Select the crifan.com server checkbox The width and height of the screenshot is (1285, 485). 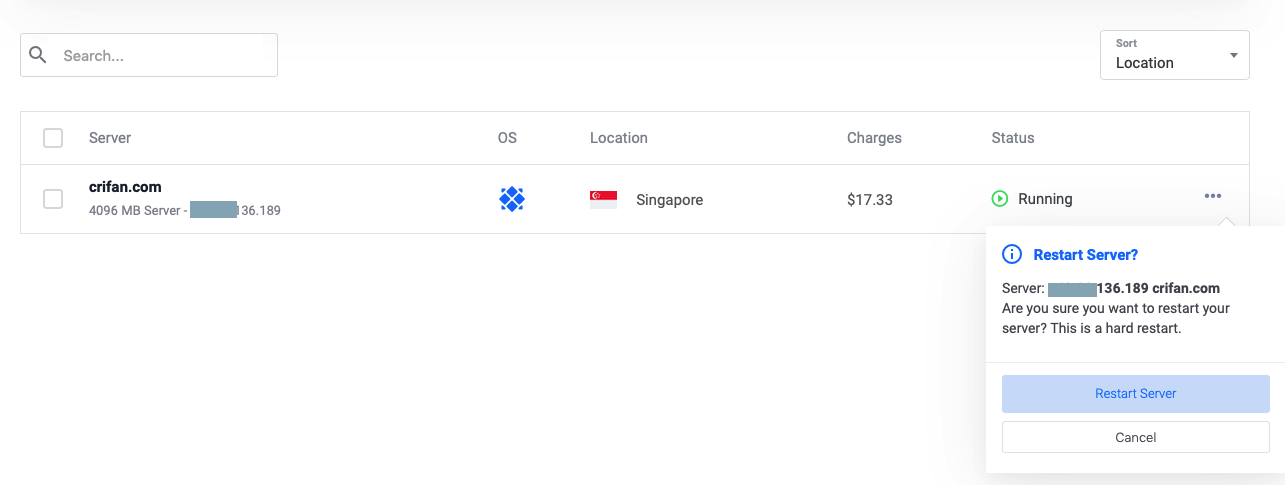[x=53, y=199]
